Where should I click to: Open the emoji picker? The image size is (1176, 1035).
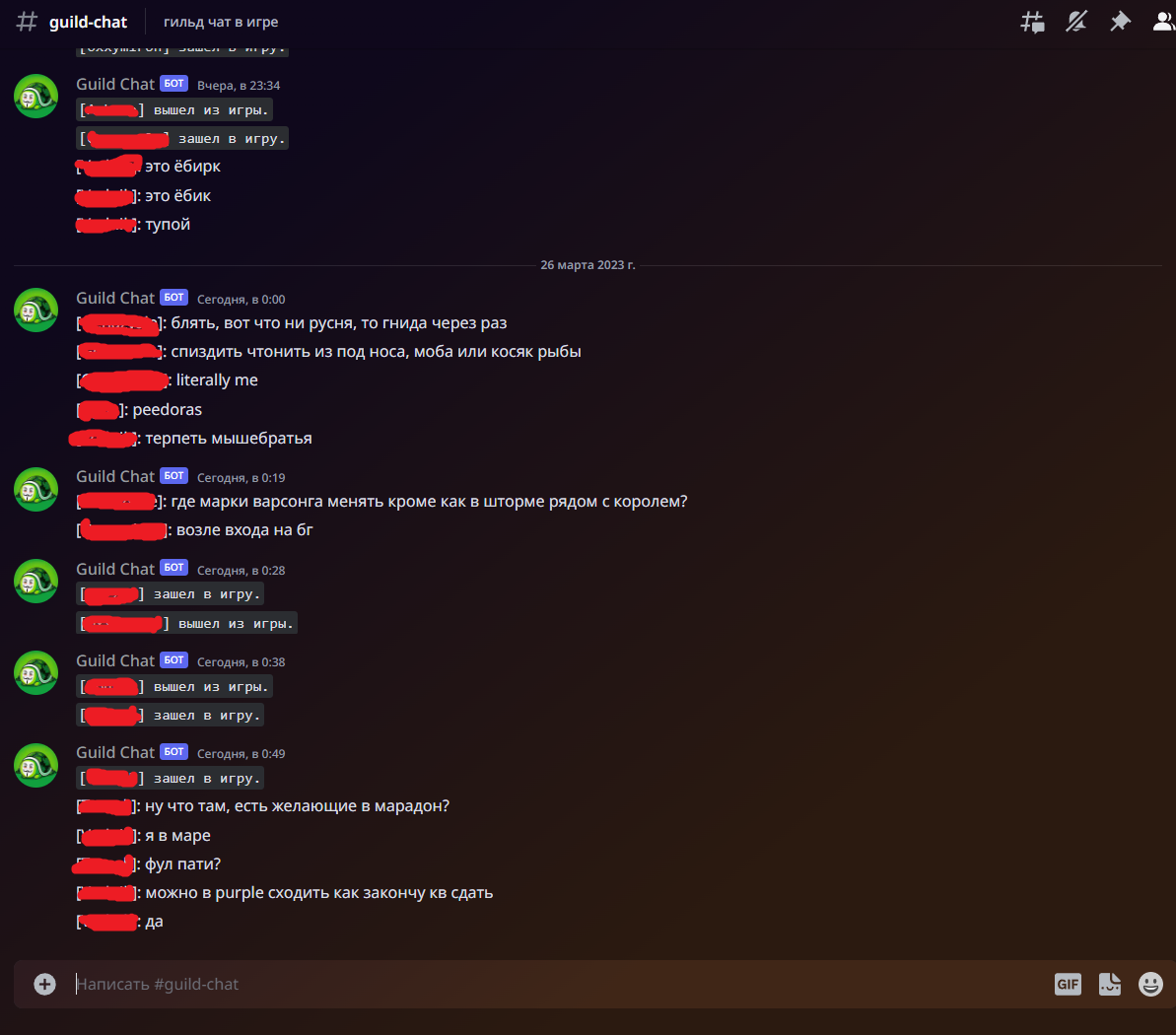point(1150,984)
